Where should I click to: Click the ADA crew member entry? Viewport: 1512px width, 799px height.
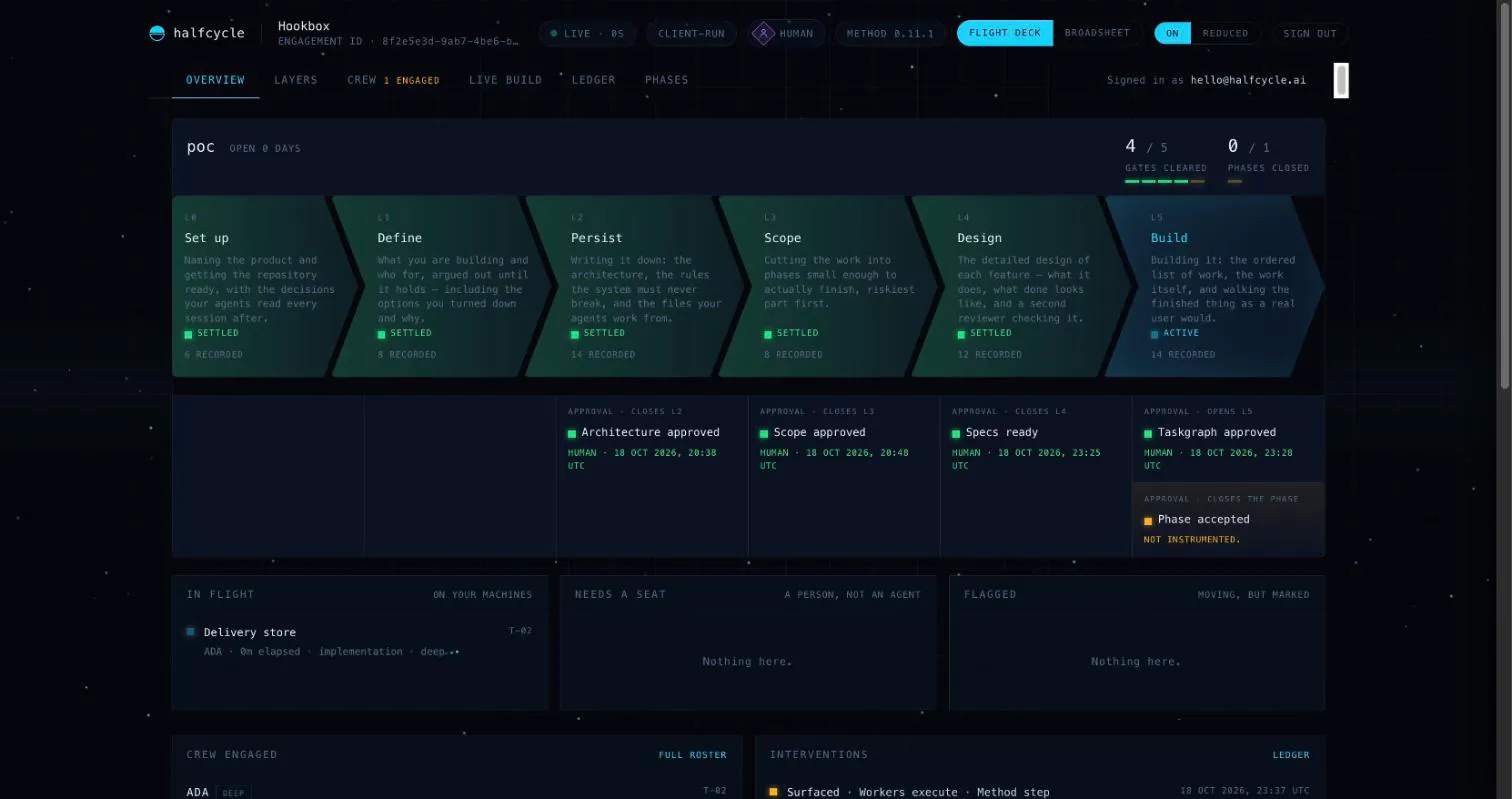[x=457, y=791]
